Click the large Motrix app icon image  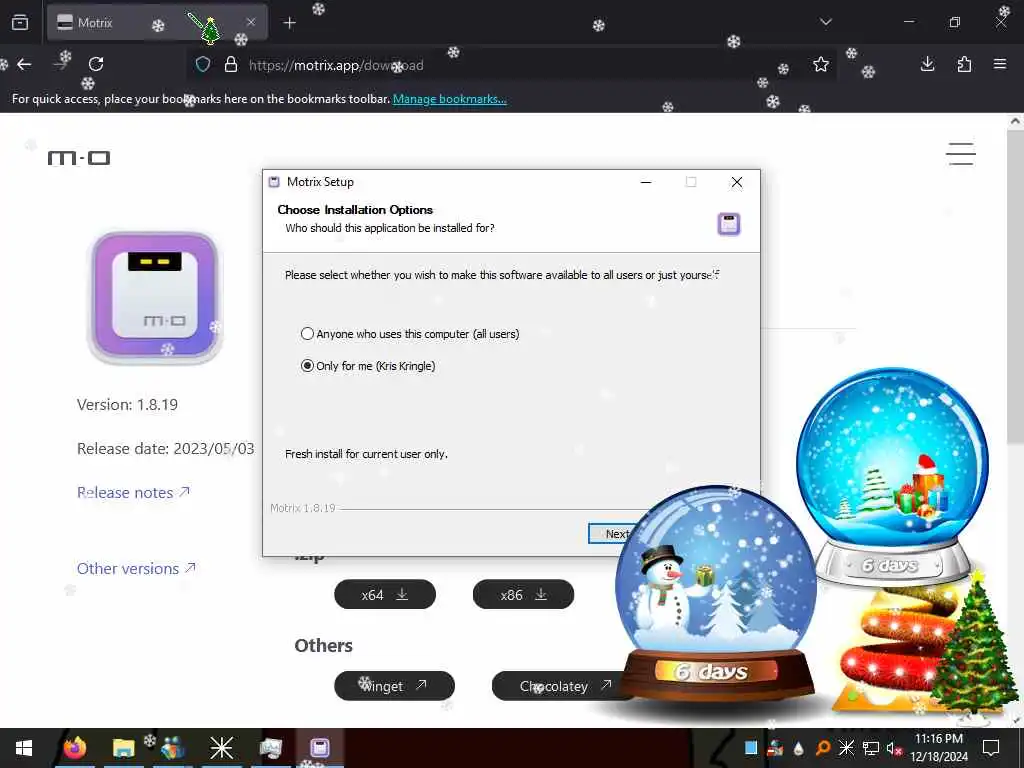155,296
